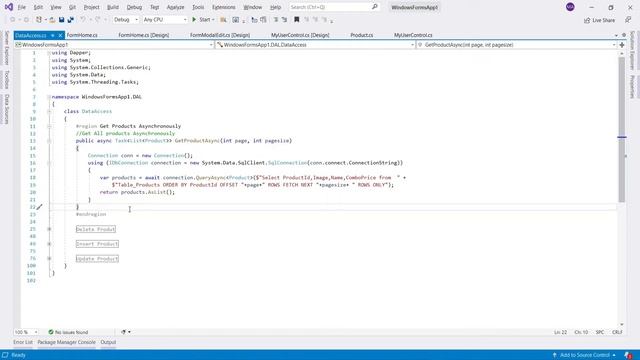Expand the collapsed Delete Product region

coord(49,229)
